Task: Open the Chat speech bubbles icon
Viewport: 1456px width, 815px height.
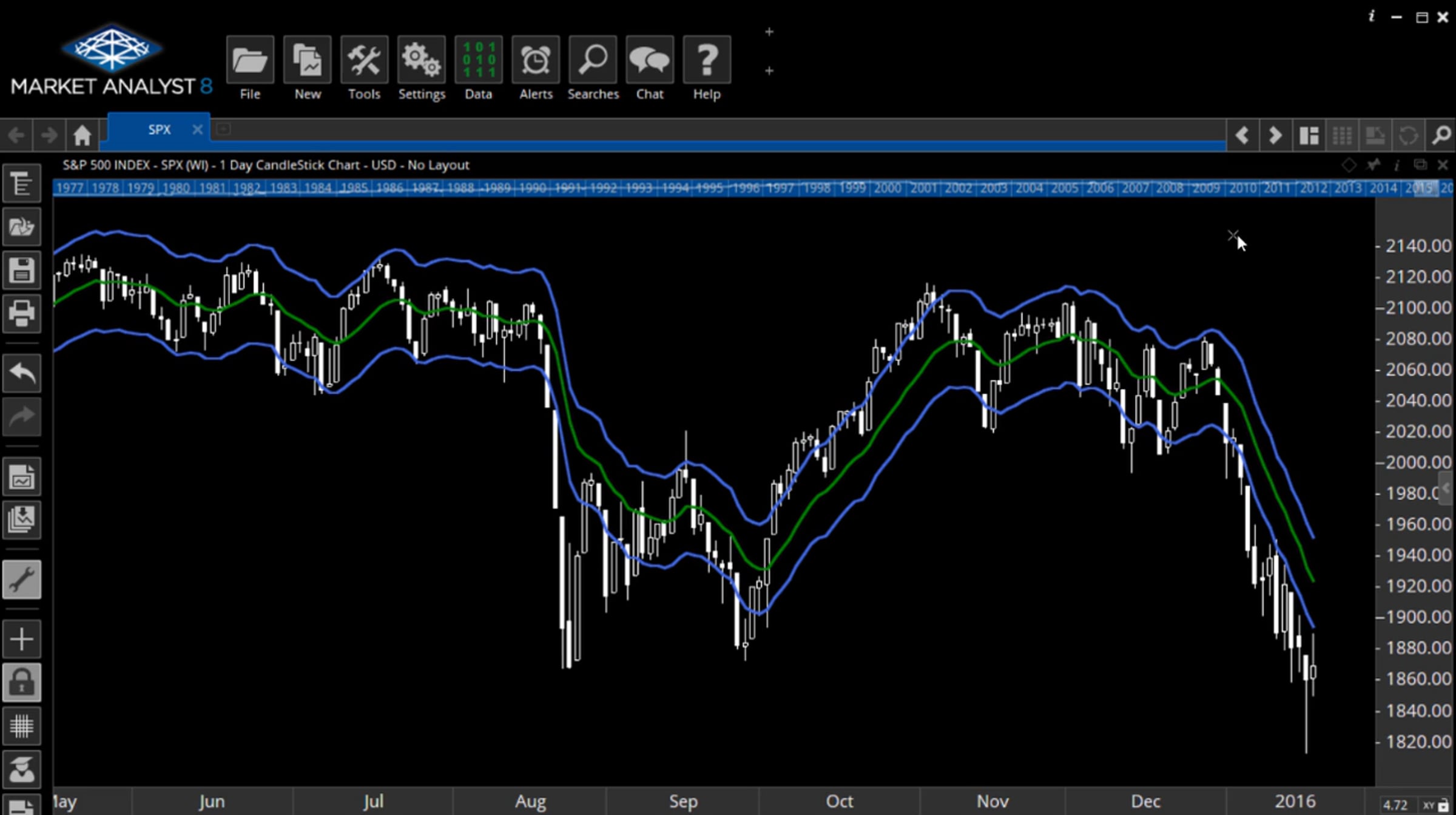Action: pos(649,60)
